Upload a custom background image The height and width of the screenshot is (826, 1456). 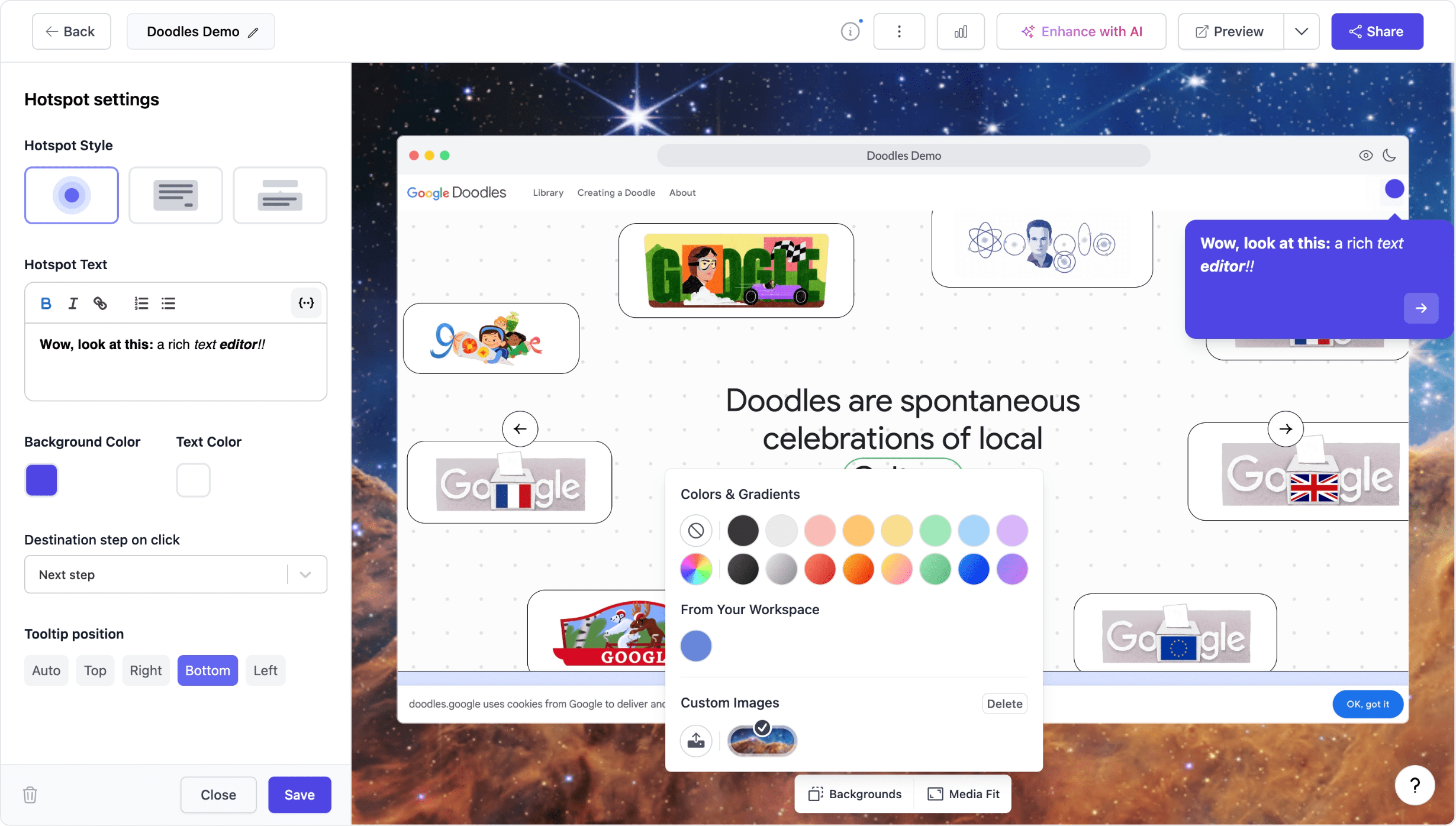click(x=696, y=741)
